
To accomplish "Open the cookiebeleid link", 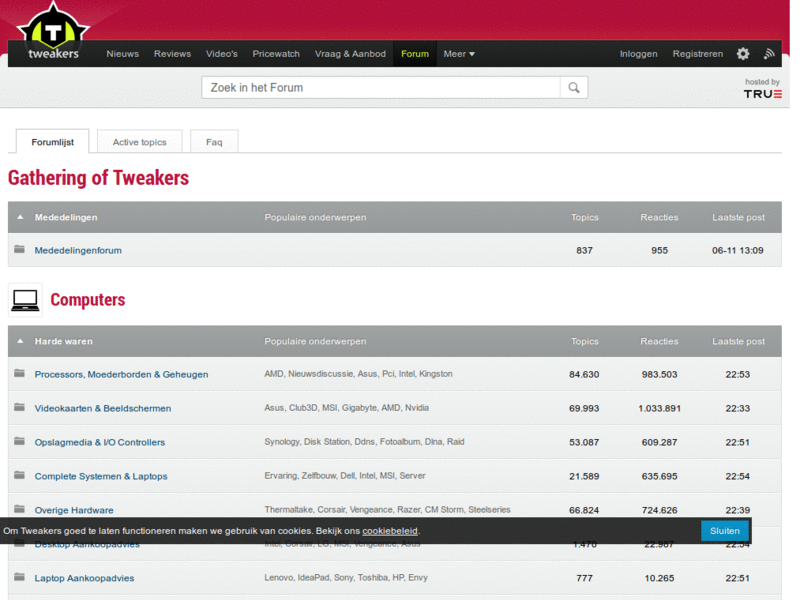I will pos(390,531).
